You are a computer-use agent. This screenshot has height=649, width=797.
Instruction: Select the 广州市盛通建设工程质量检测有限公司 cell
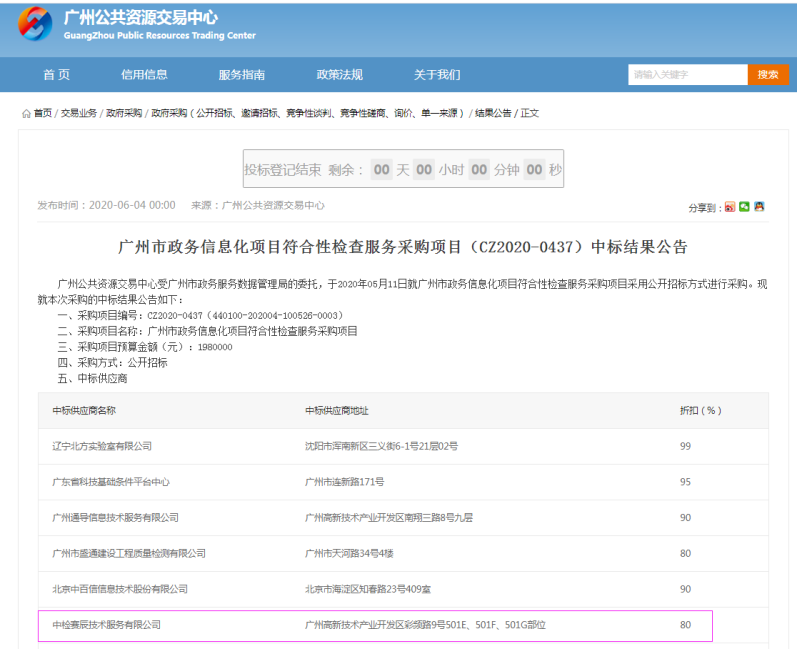[x=129, y=553]
